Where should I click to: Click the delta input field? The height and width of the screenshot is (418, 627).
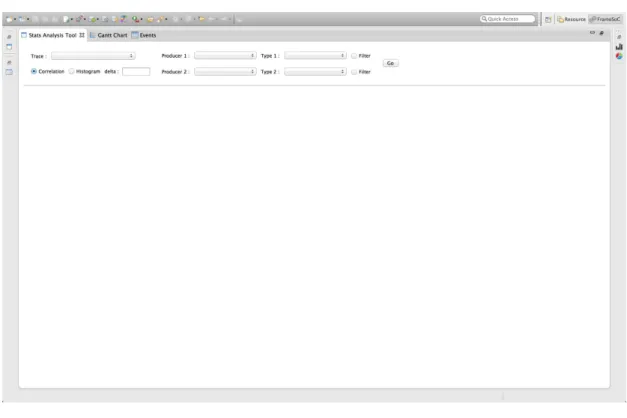[136, 72]
